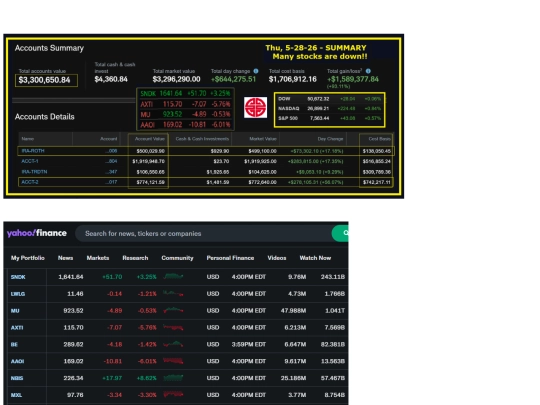Open the ACCT-1 account link

[30, 161]
